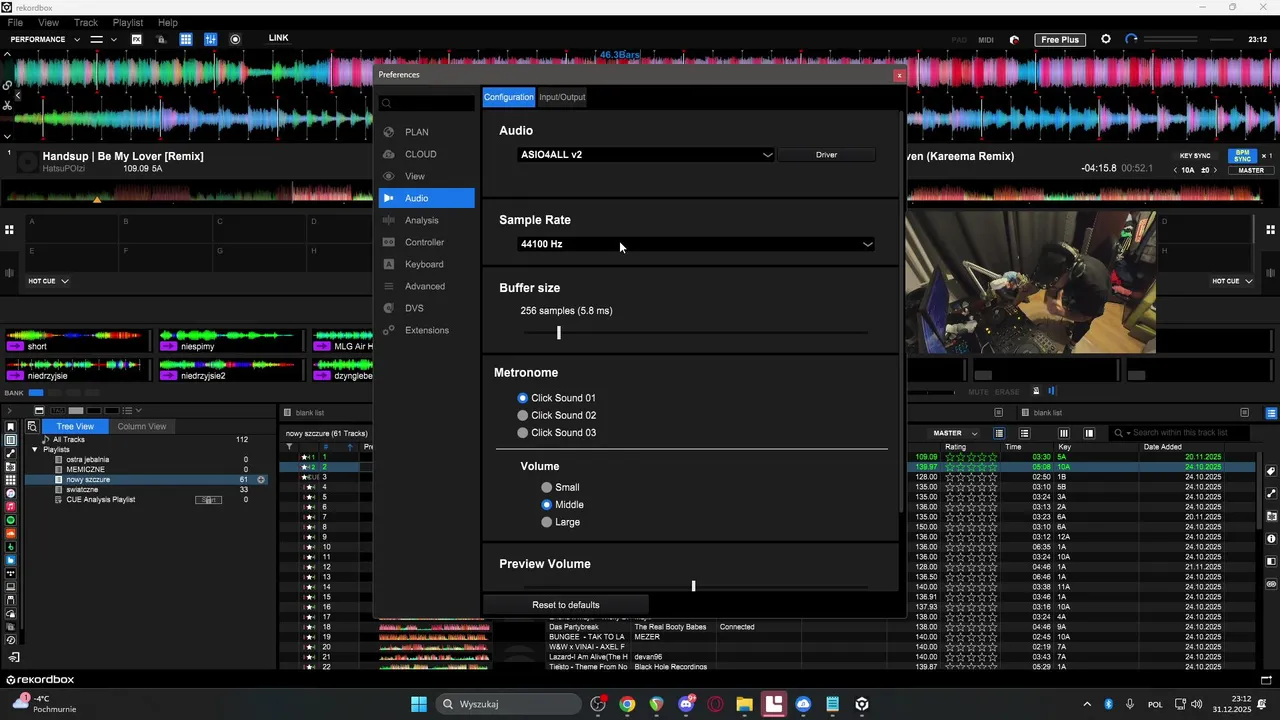This screenshot has width=1280, height=720.
Task: Toggle the MASTER deck button
Action: (x=1251, y=170)
